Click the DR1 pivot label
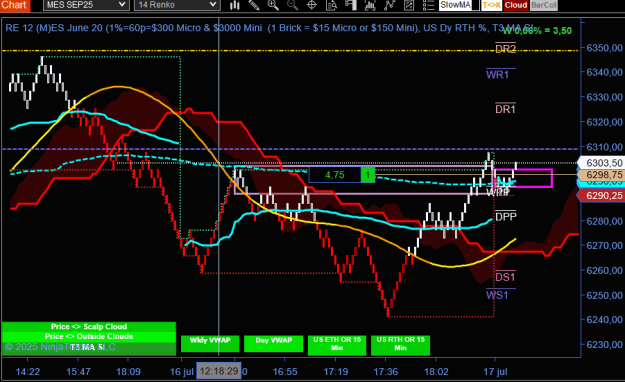This screenshot has height=382, width=625. [x=505, y=109]
